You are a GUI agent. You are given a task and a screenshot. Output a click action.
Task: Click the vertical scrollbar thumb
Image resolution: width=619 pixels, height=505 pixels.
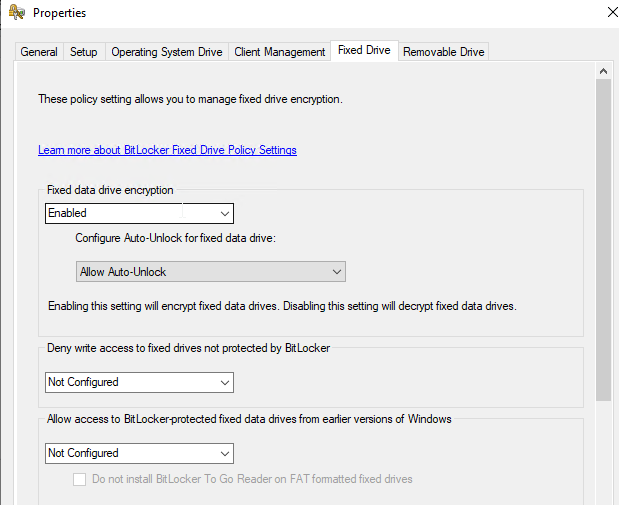(603, 240)
